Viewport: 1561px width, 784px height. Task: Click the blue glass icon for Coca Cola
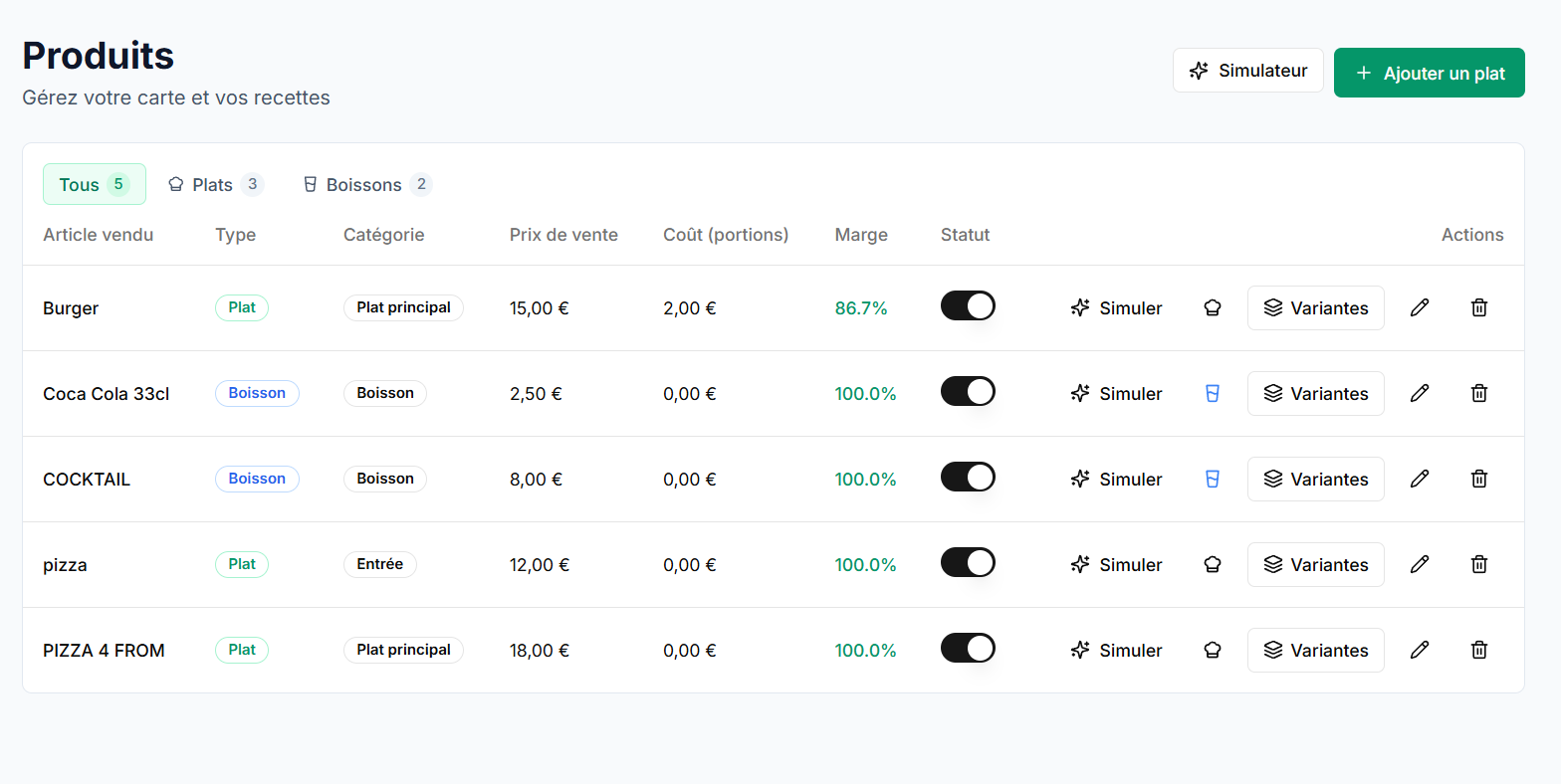[1213, 393]
